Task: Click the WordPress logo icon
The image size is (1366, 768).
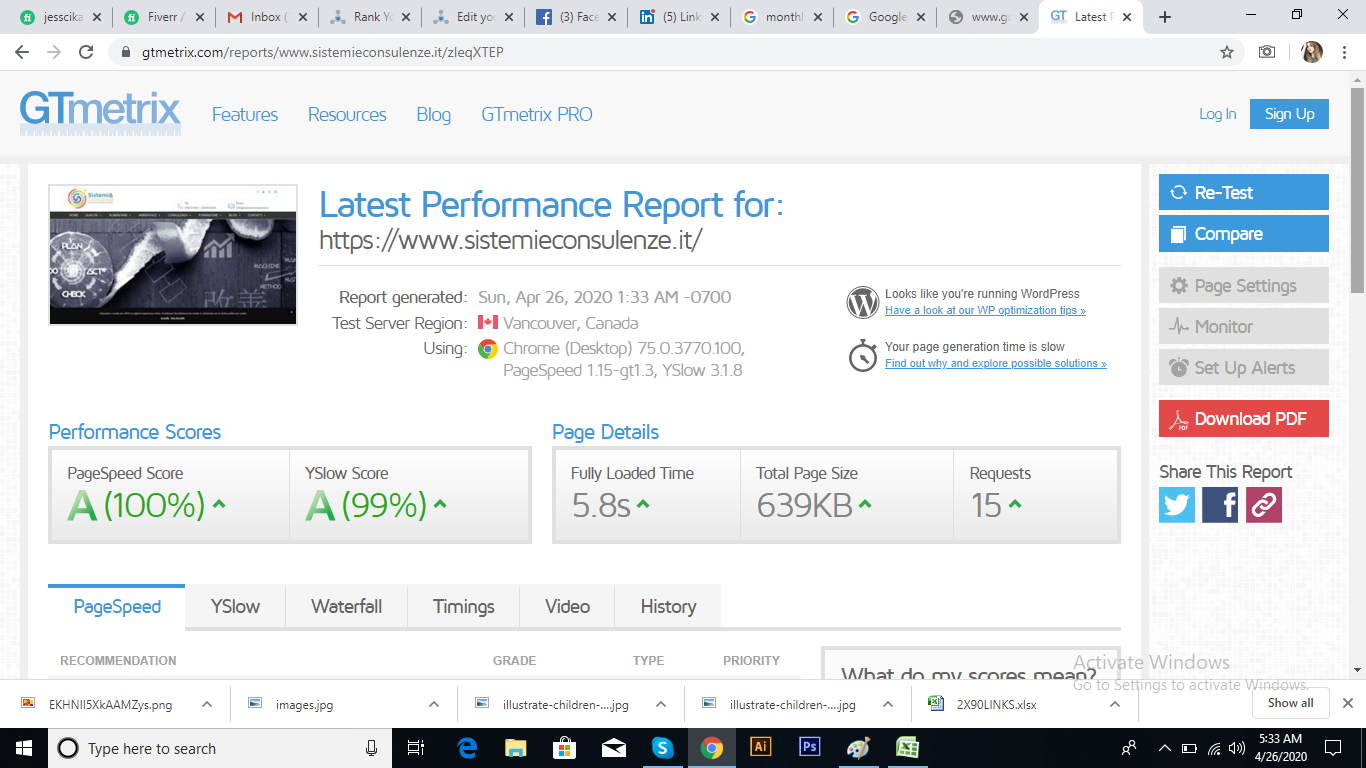Action: click(x=862, y=302)
